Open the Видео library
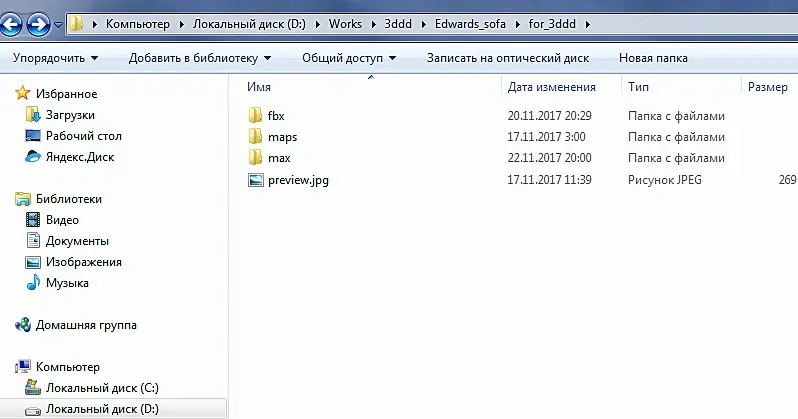The image size is (798, 419). pos(62,220)
